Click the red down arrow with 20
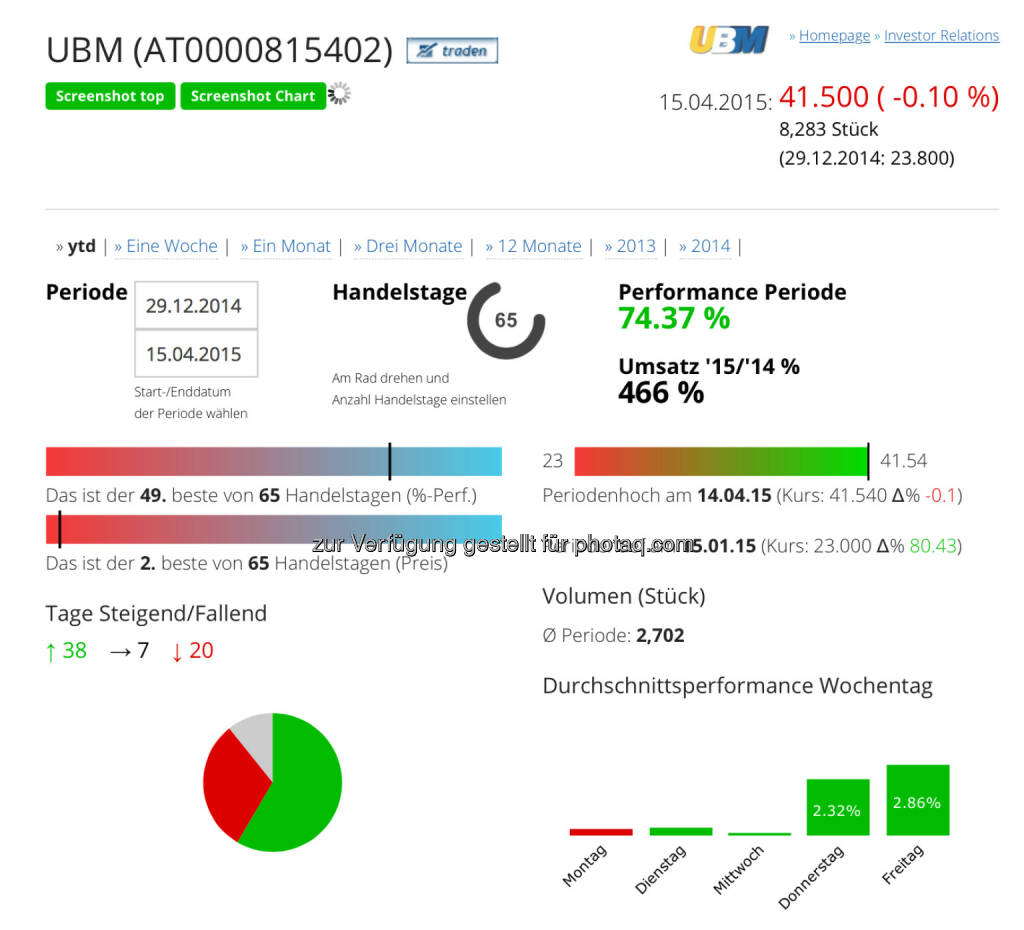Image resolution: width=1024 pixels, height=930 pixels. pyautogui.click(x=192, y=650)
